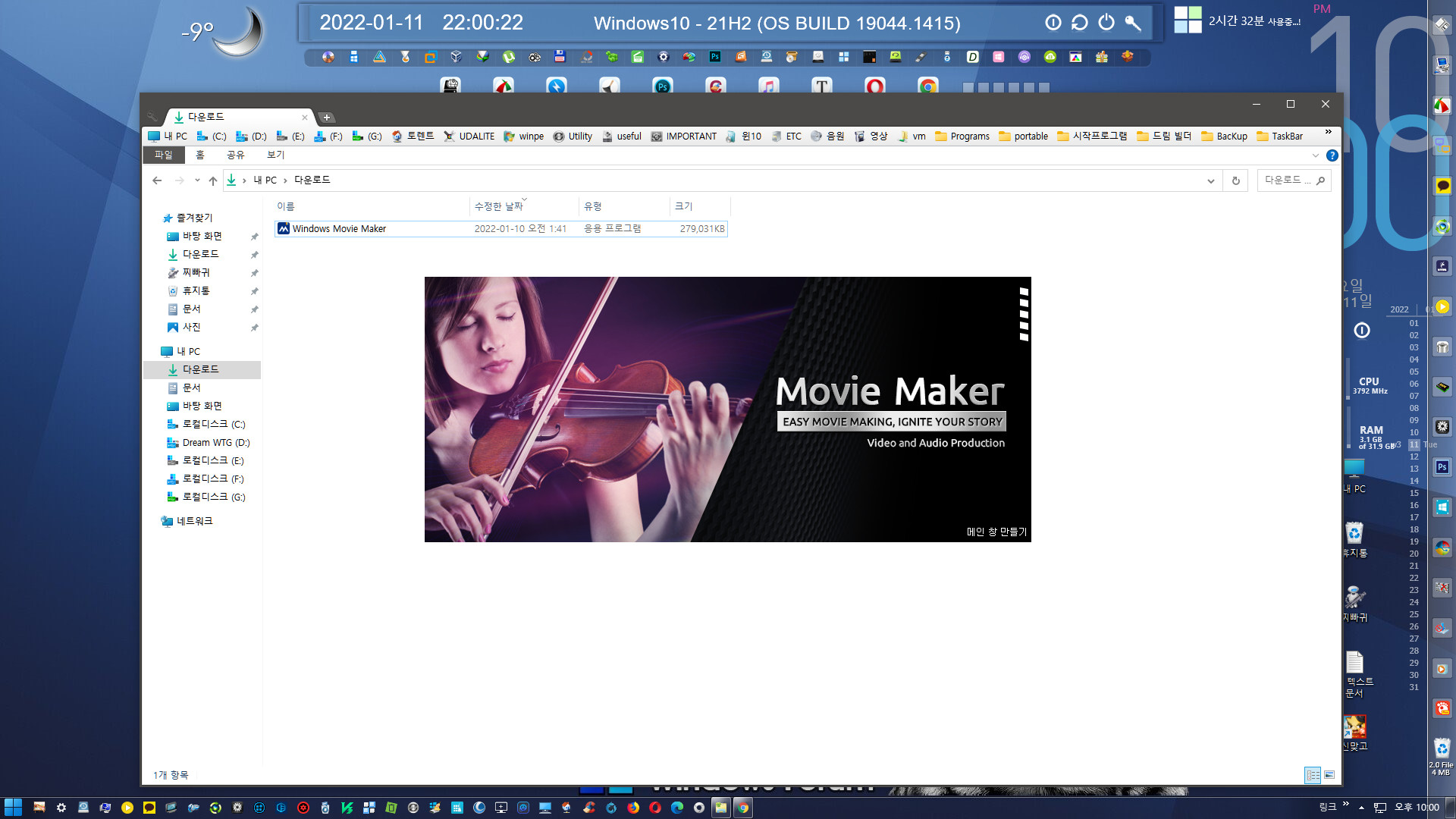Screen dimensions: 1456x819
Task: Open Photoshop in the right sidebar dock
Action: 1442,466
